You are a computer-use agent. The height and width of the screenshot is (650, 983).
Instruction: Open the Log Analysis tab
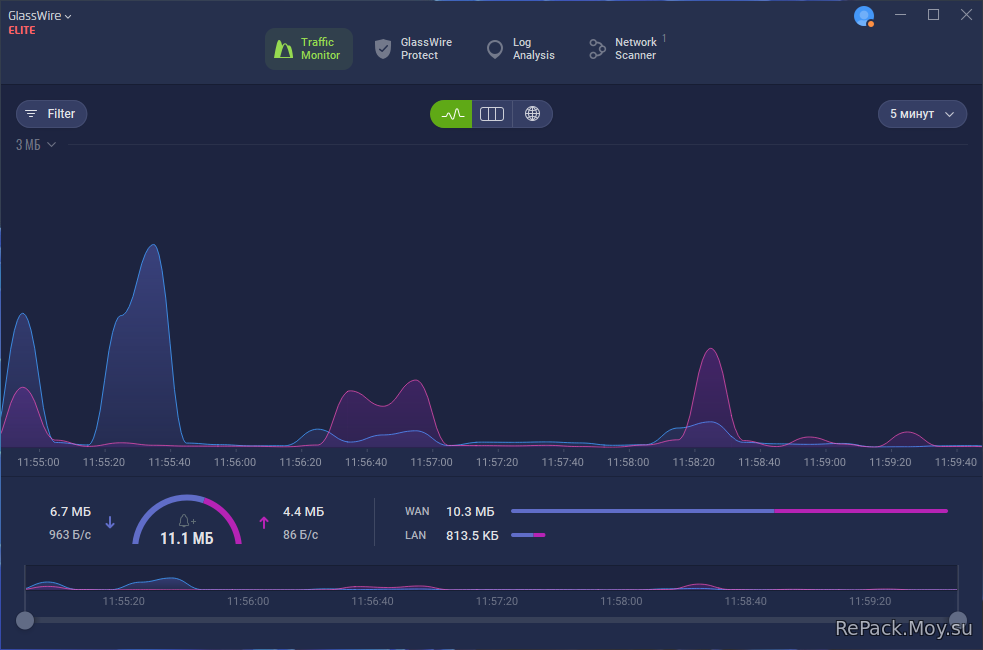521,49
